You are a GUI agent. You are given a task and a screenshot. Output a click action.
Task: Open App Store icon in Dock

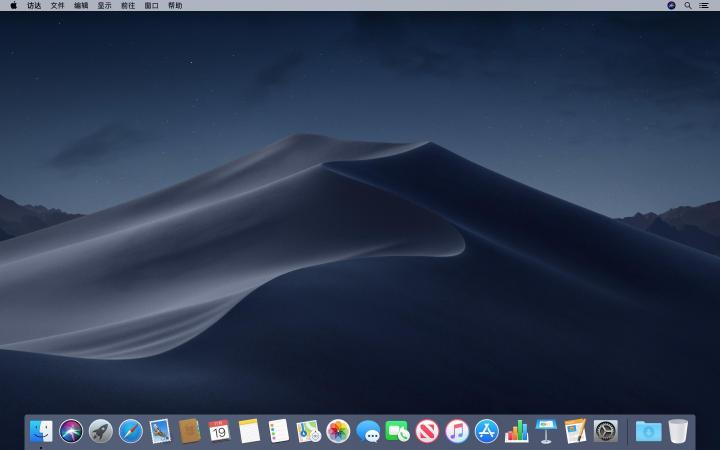point(487,432)
